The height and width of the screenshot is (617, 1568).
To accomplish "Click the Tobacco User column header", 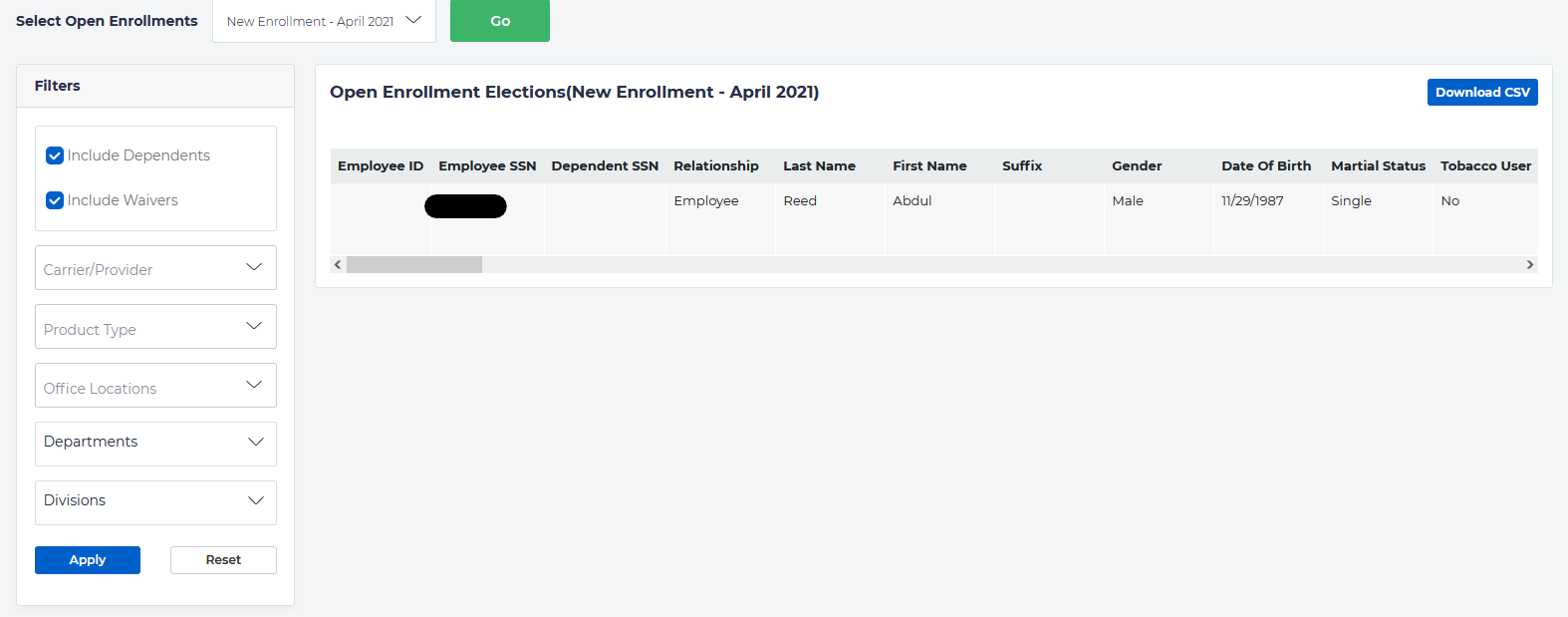I will (1485, 166).
